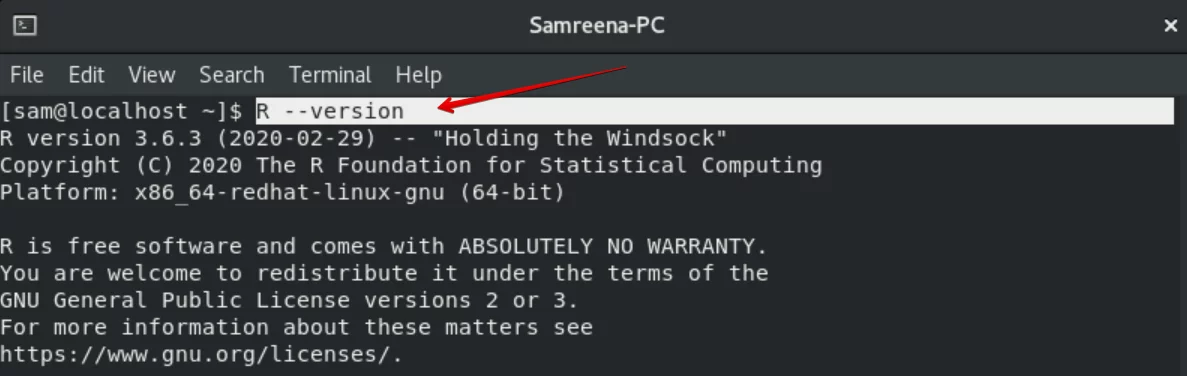
Task: Click the Copyright R Foundation line
Action: [x=411, y=165]
